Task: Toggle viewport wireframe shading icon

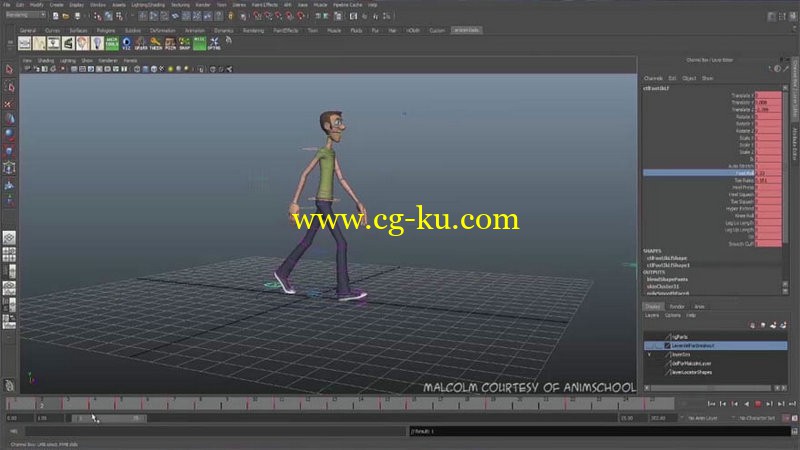Action: click(x=137, y=69)
